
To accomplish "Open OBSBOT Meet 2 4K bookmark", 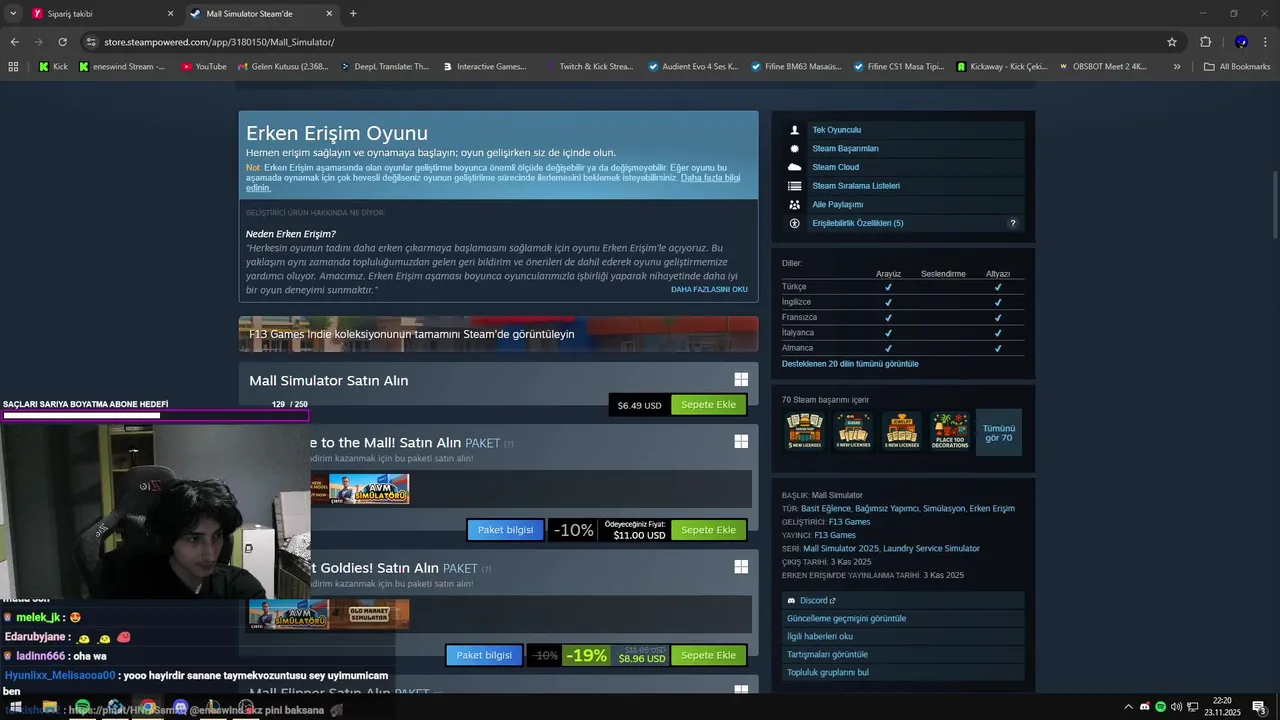I will point(1102,67).
